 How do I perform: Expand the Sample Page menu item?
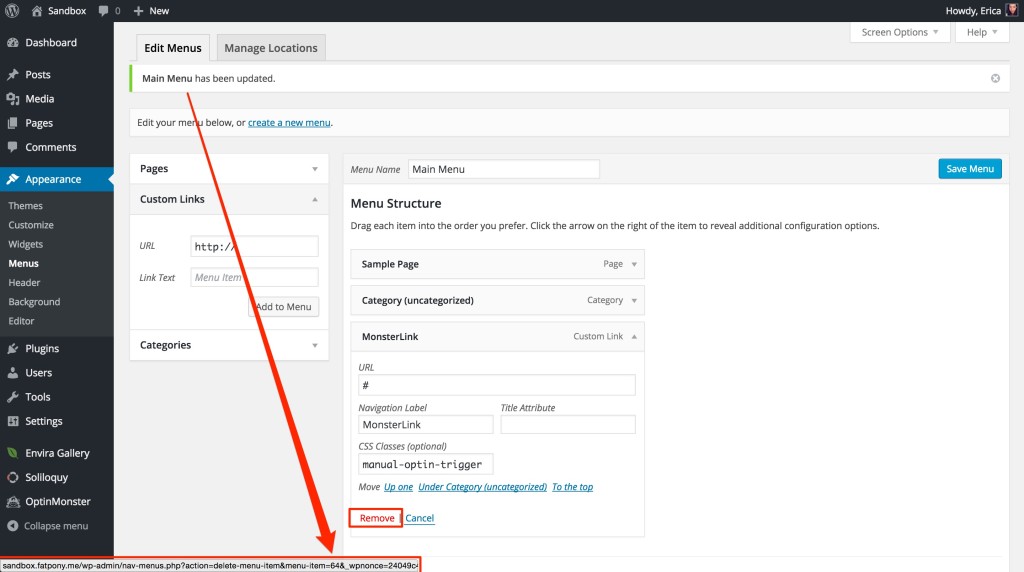(x=634, y=264)
